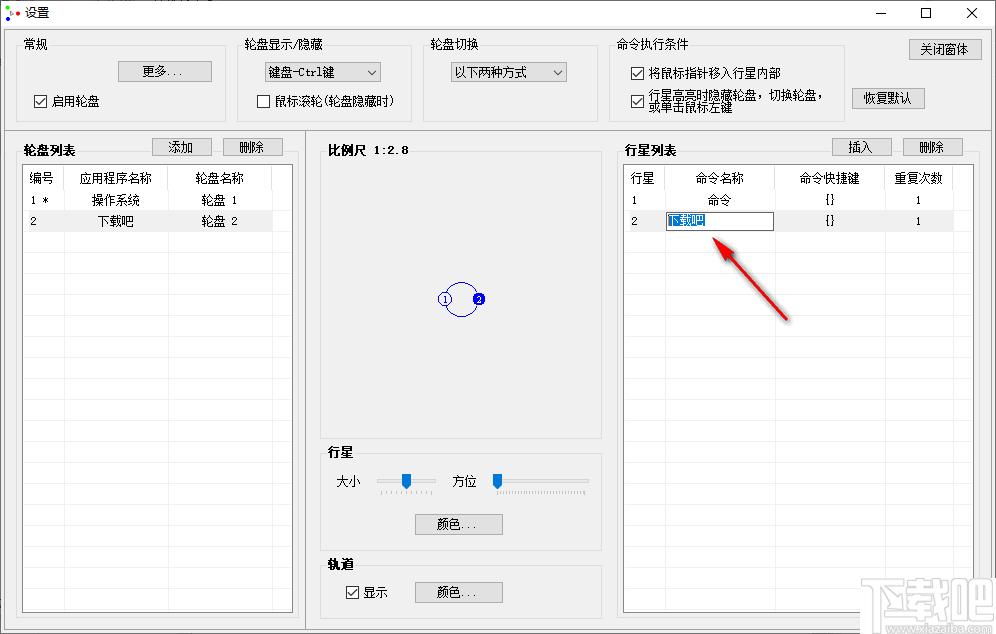Image resolution: width=996 pixels, height=634 pixels.
Task: Click the 关闭窗体 button
Action: pyautogui.click(x=945, y=49)
